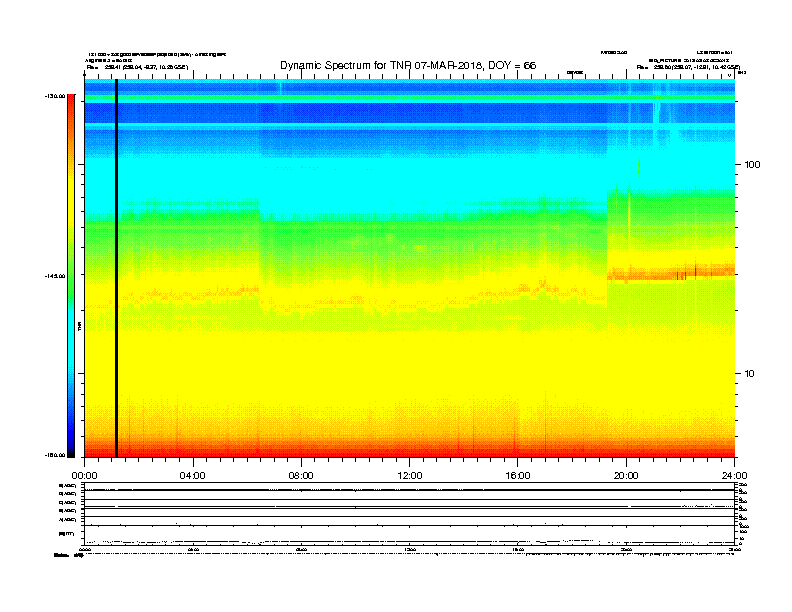Viewport: 792px width, 612px height.
Task: Select the 12:00 time axis label
Action: pos(410,476)
